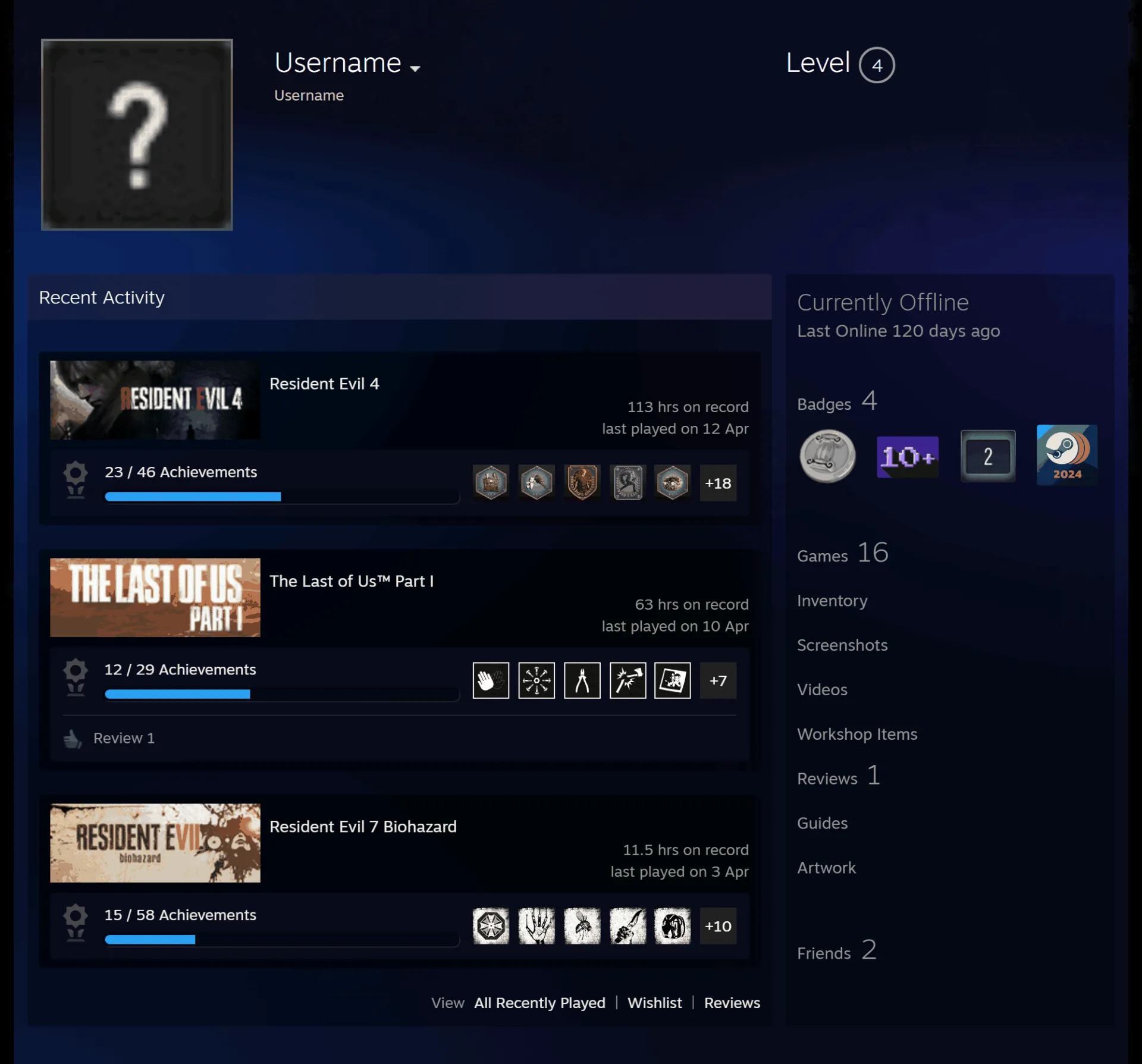The height and width of the screenshot is (1064, 1142).
Task: Click the umbrella emblem achievement in Resident Evil 7
Action: [x=491, y=925]
